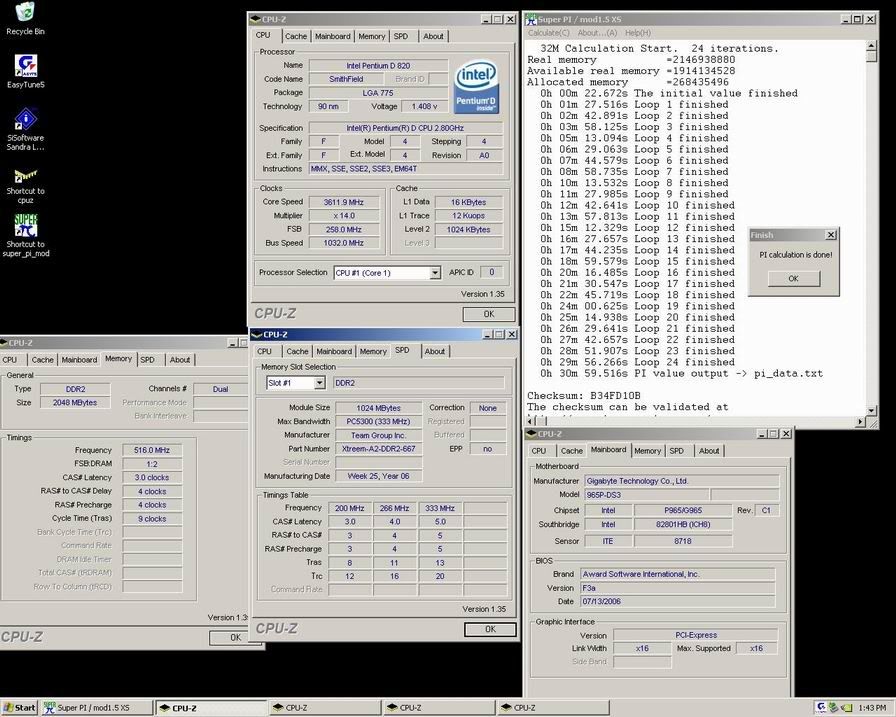This screenshot has height=717, width=896.
Task: Switch to Super PI taskbar button
Action: coord(96,707)
